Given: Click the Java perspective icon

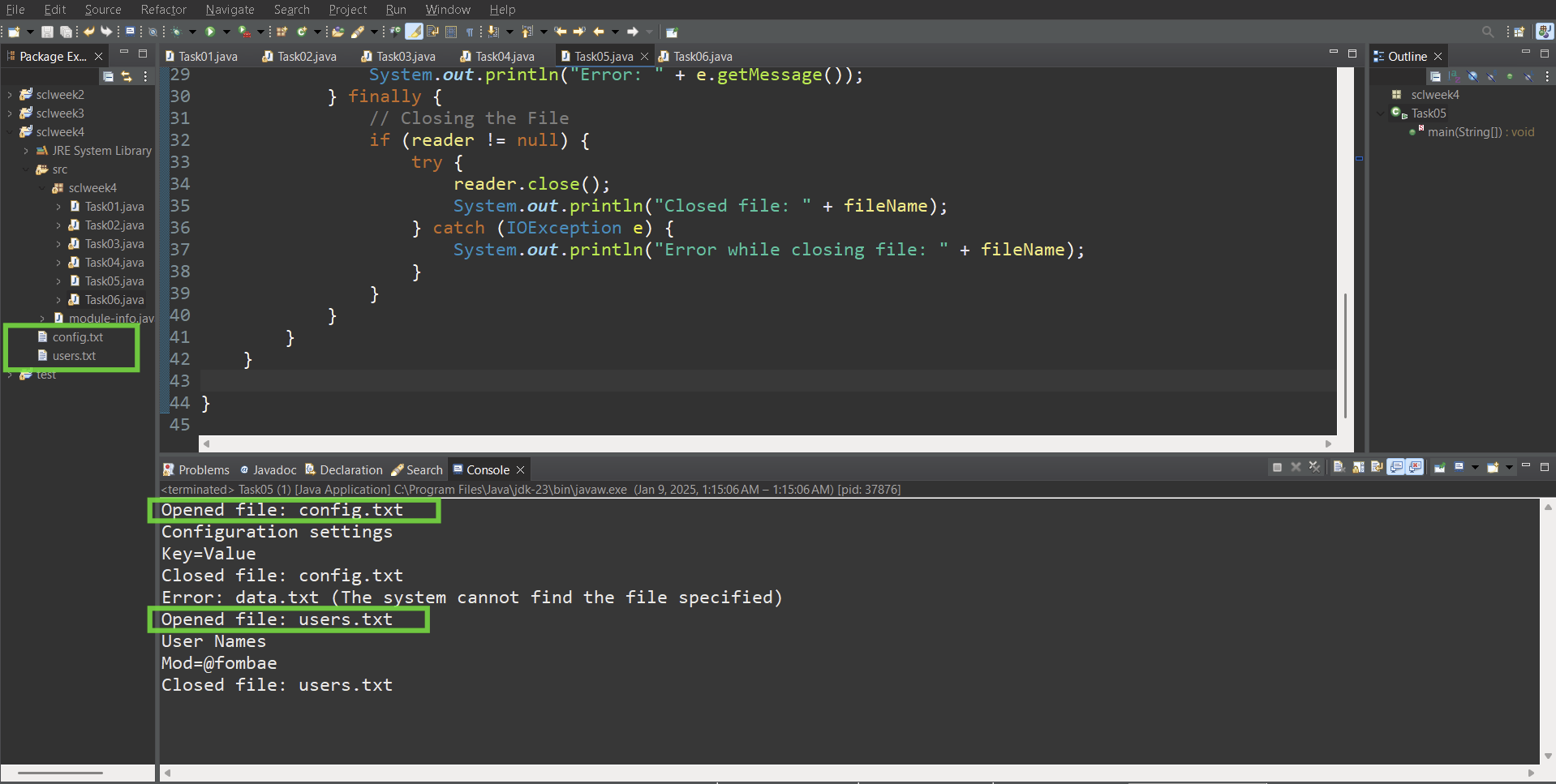Looking at the screenshot, I should (x=1545, y=32).
